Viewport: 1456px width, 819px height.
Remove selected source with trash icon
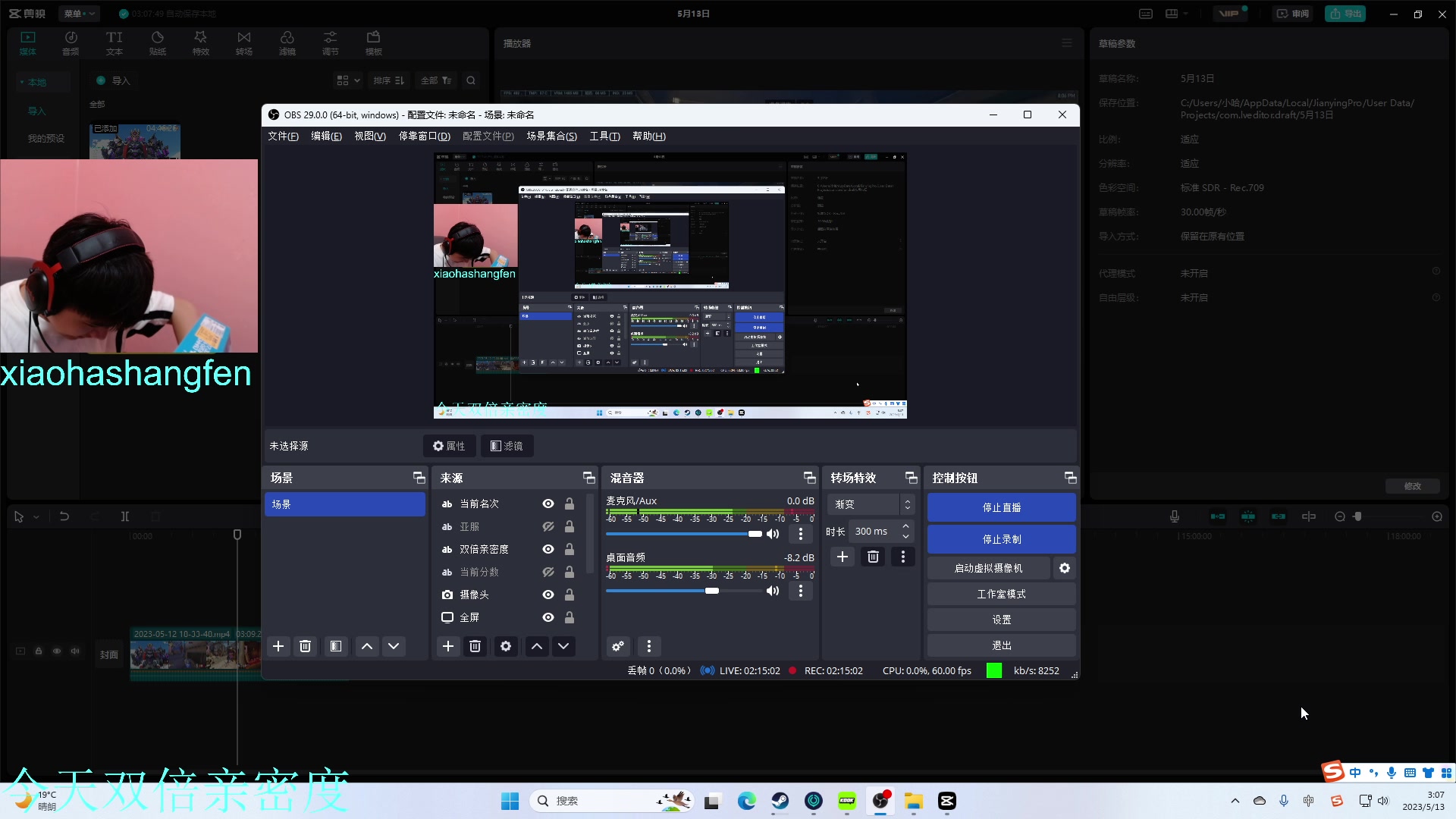click(475, 646)
